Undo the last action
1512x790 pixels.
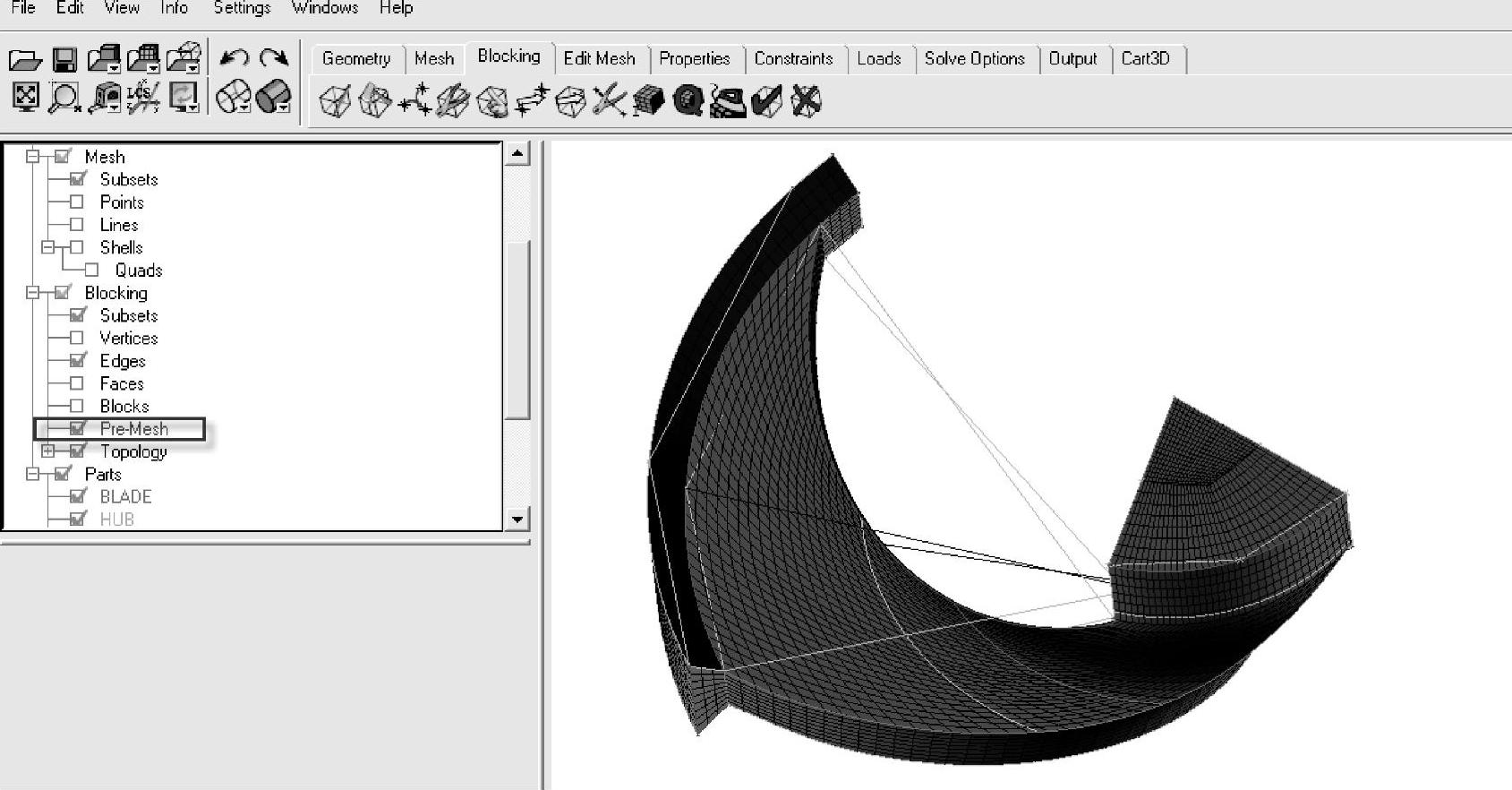click(x=235, y=58)
